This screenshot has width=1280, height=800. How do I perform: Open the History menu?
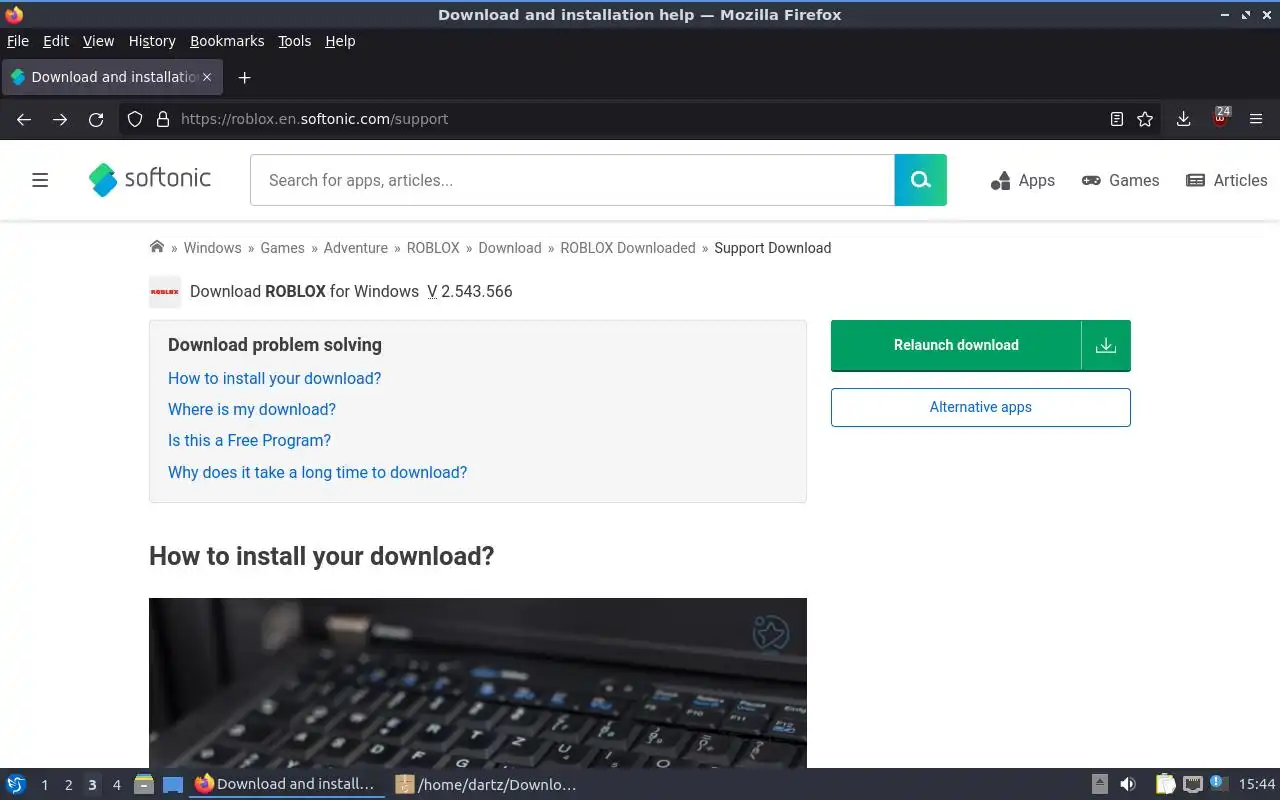point(152,41)
